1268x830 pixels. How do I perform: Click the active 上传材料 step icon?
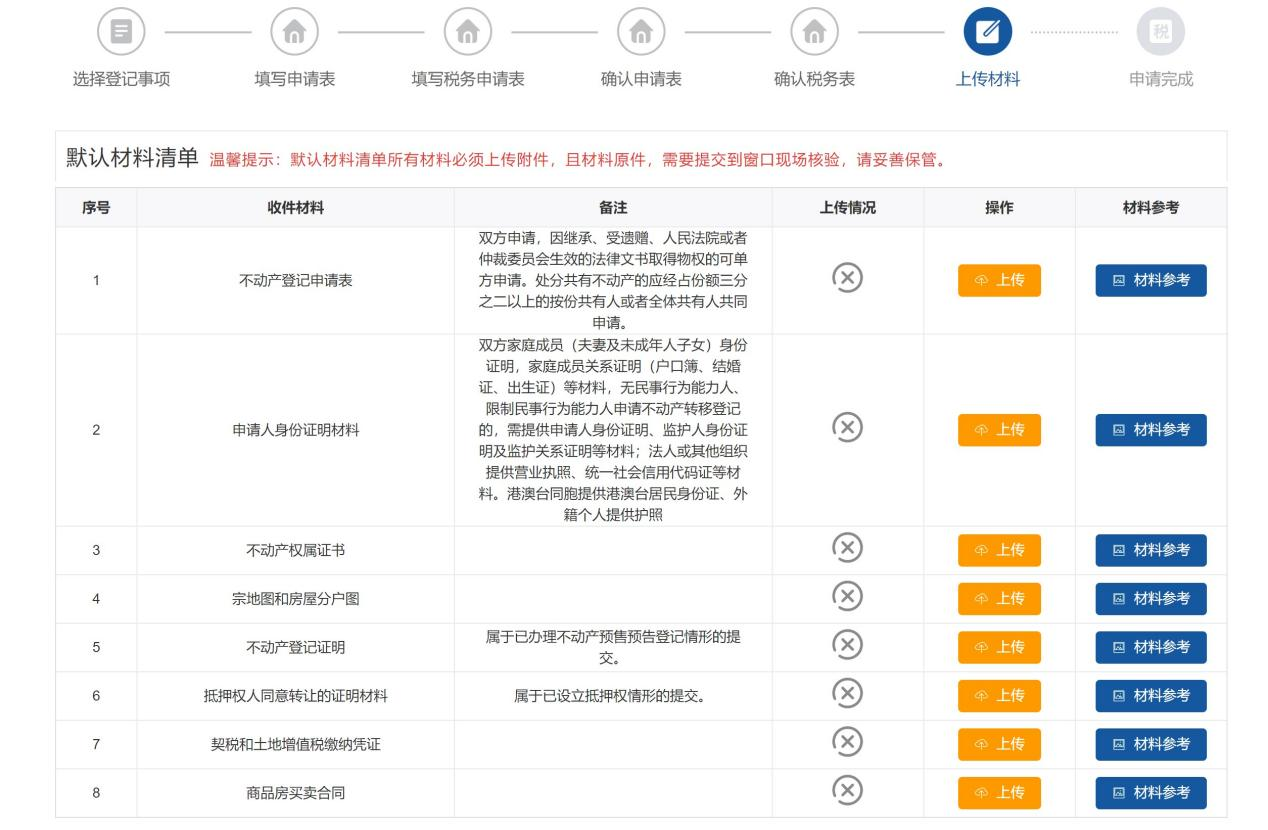click(988, 32)
